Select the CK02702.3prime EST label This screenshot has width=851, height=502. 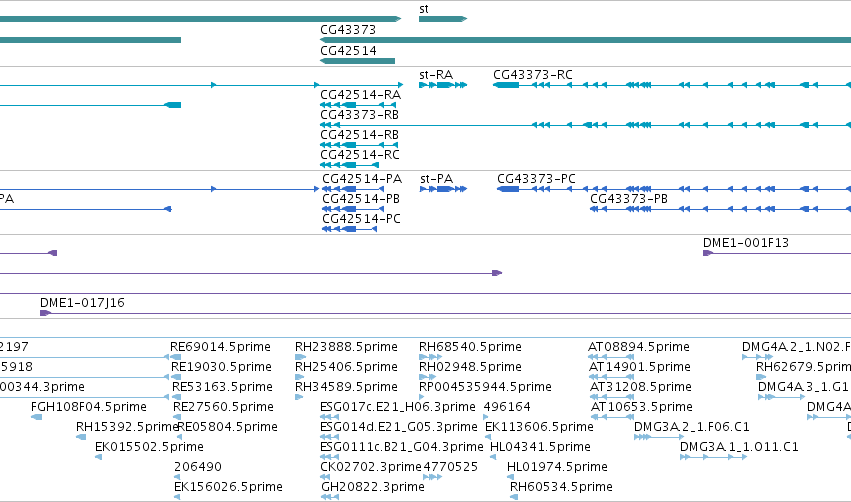click(x=371, y=467)
